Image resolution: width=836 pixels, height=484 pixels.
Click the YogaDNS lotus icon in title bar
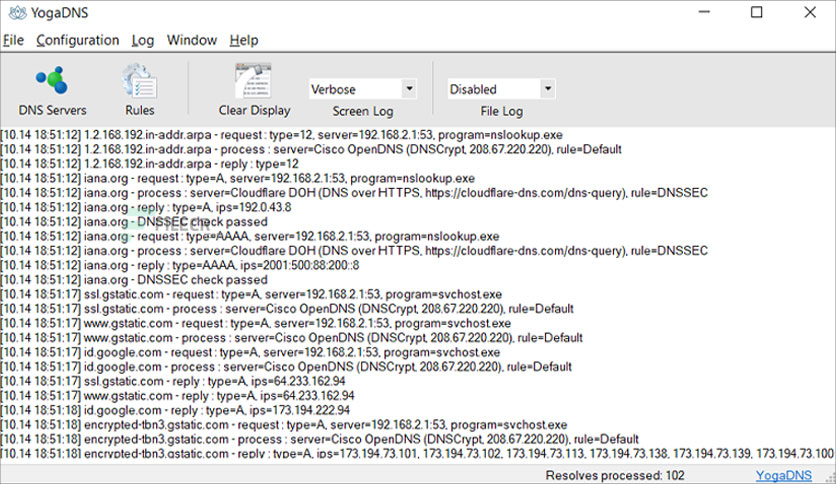coord(17,13)
